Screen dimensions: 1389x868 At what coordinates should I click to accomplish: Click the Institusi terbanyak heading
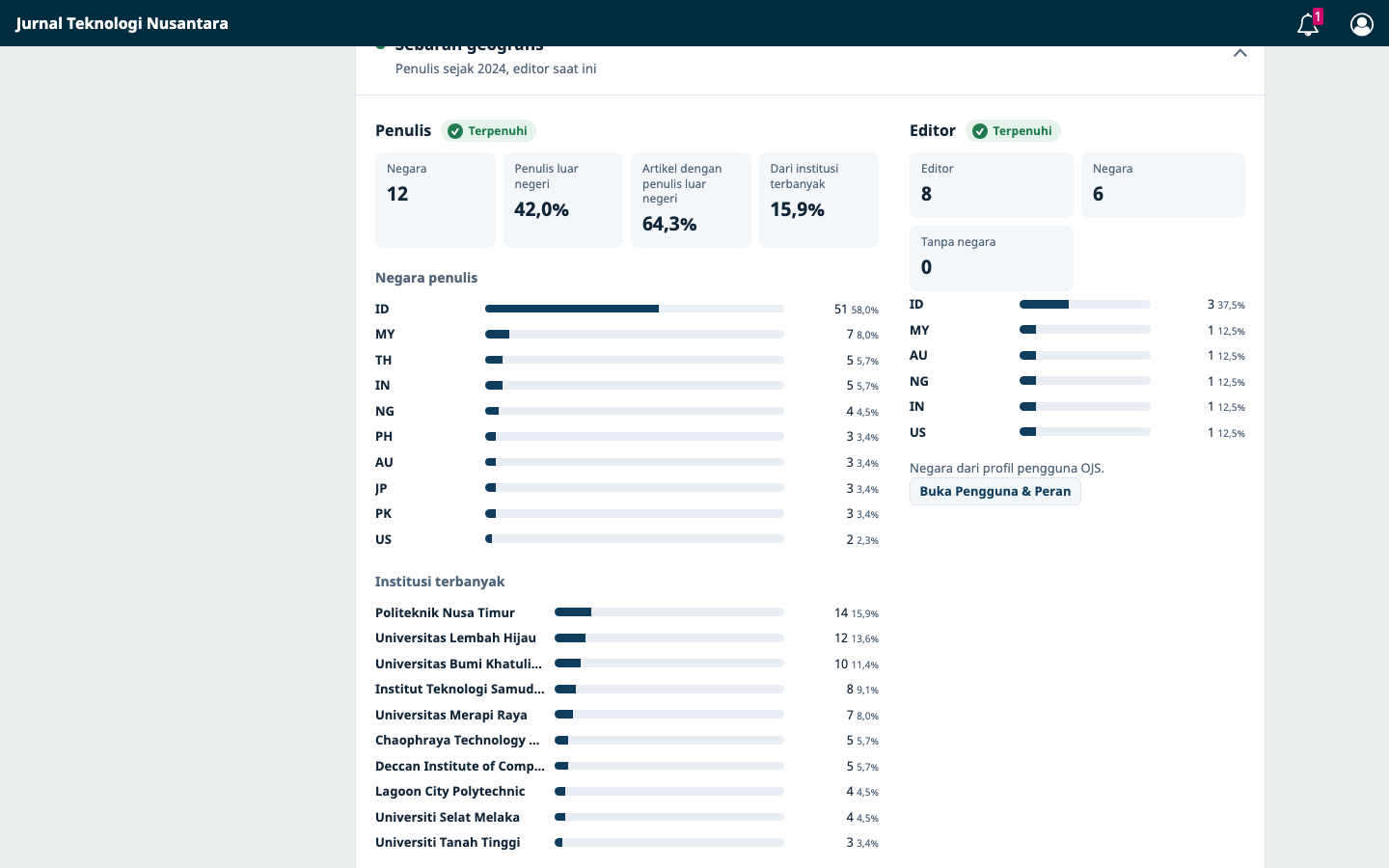click(x=440, y=582)
